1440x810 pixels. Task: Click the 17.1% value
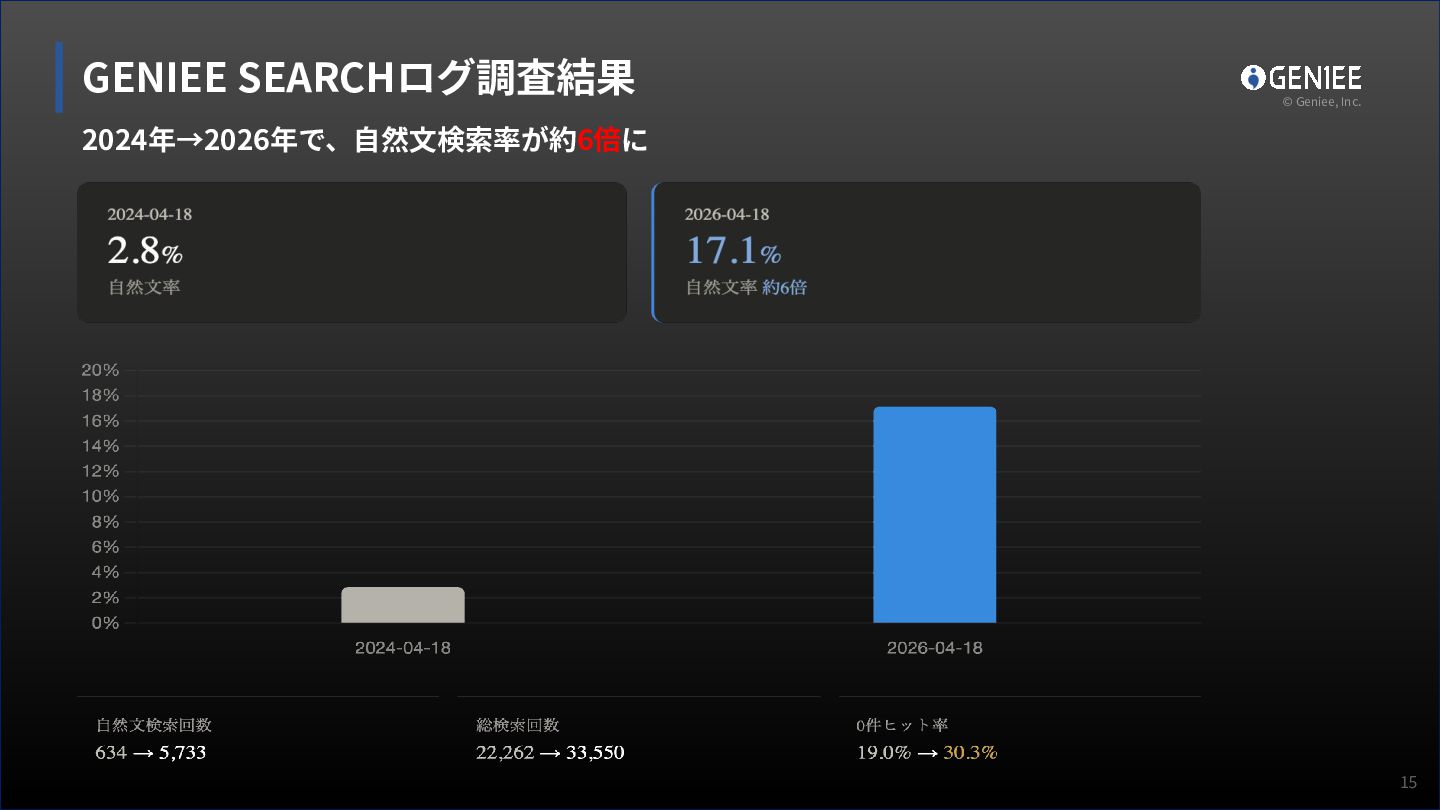pos(733,250)
